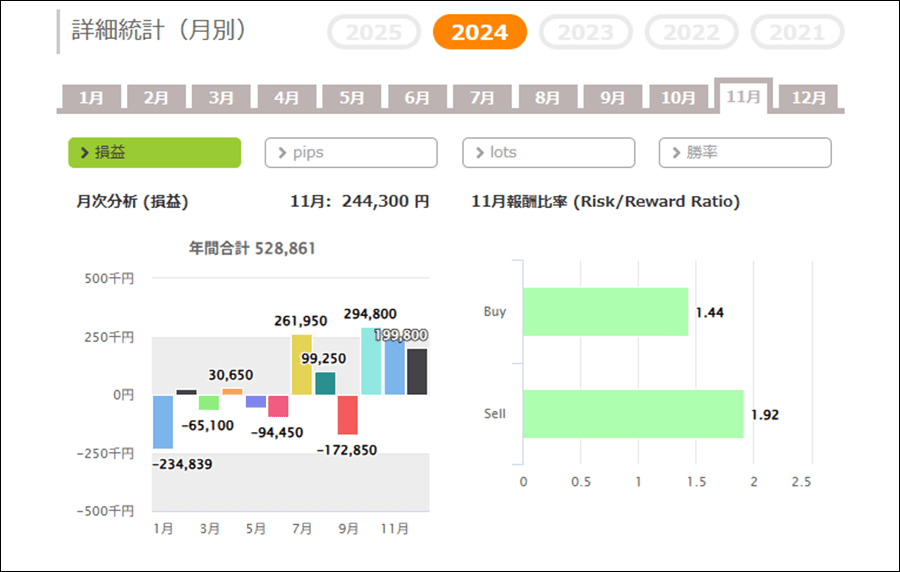Select the 8月 month tab
Viewport: 900px width, 572px height.
pyautogui.click(x=547, y=98)
